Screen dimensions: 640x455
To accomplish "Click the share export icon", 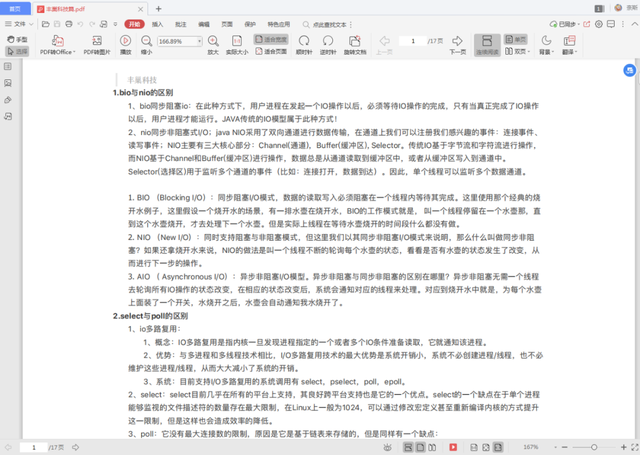I will [587, 24].
